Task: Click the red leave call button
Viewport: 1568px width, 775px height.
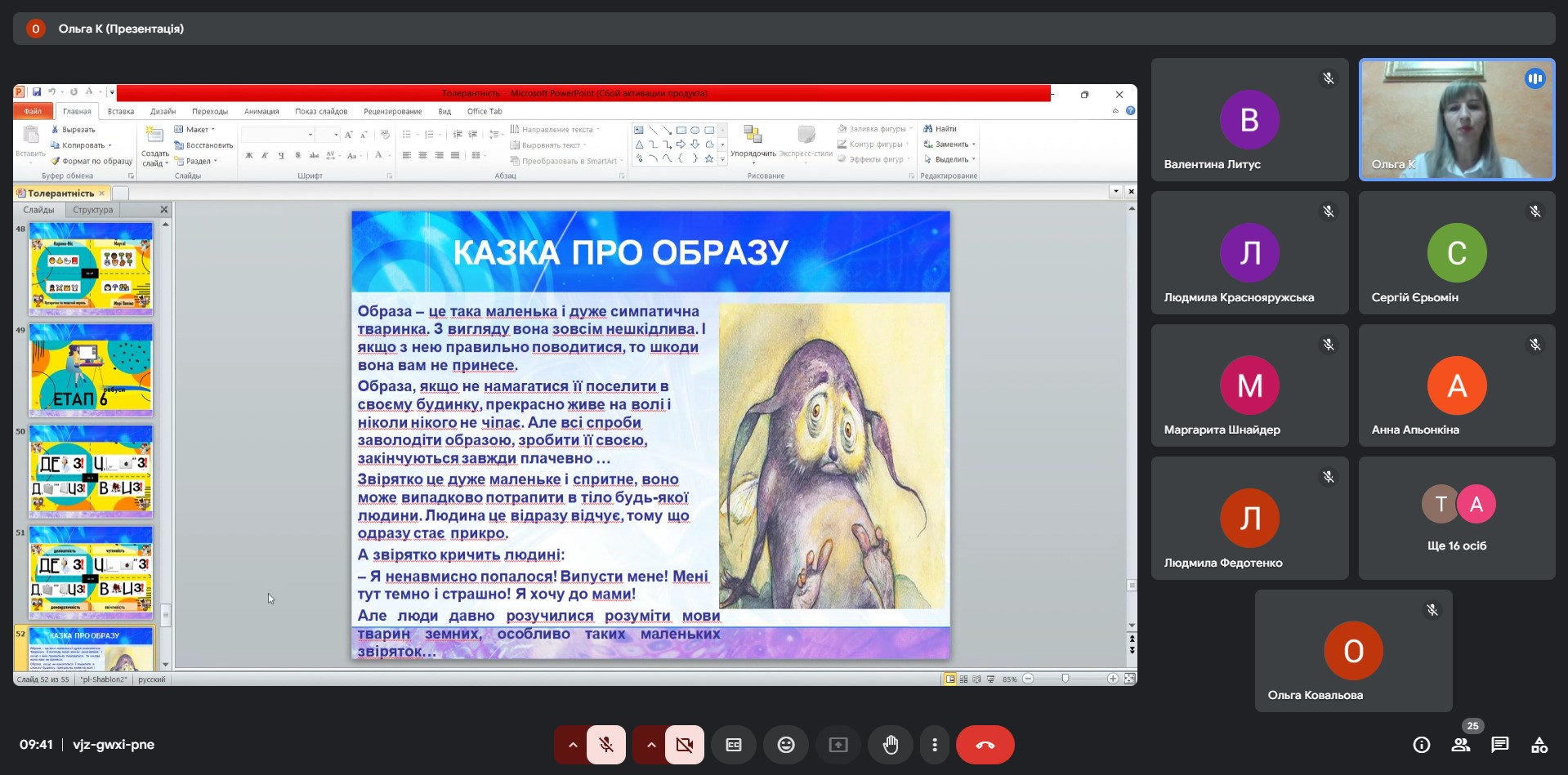Action: (x=985, y=745)
